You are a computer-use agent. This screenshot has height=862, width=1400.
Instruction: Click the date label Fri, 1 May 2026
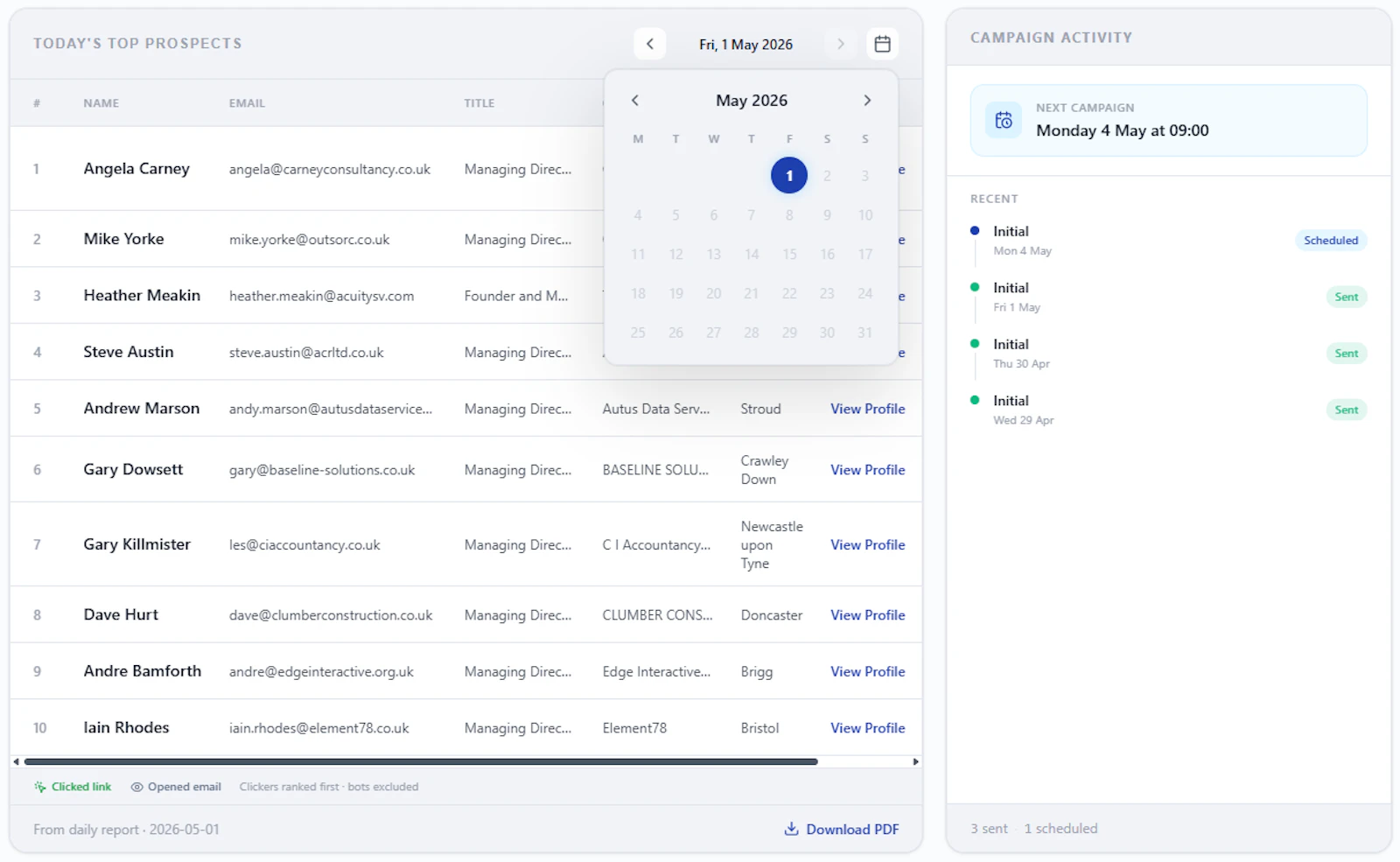click(745, 45)
